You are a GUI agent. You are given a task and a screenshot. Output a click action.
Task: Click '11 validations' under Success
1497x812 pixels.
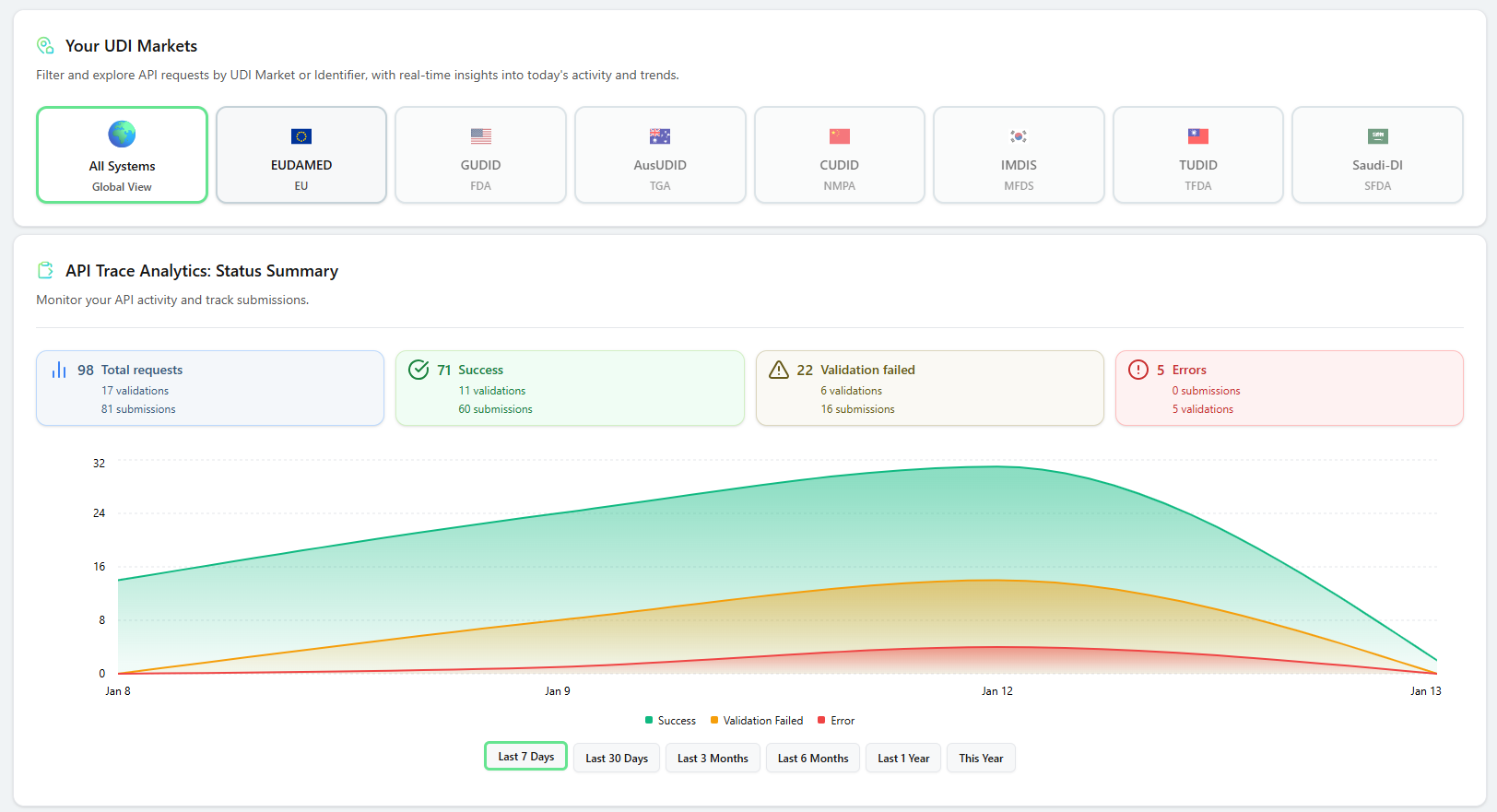coord(492,391)
